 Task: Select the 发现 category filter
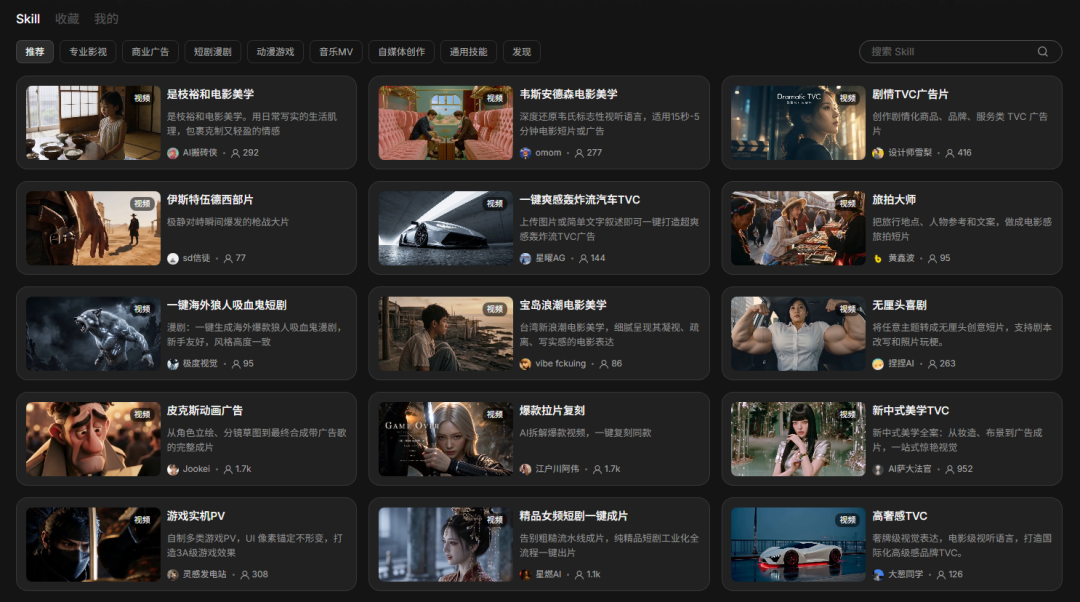[521, 52]
